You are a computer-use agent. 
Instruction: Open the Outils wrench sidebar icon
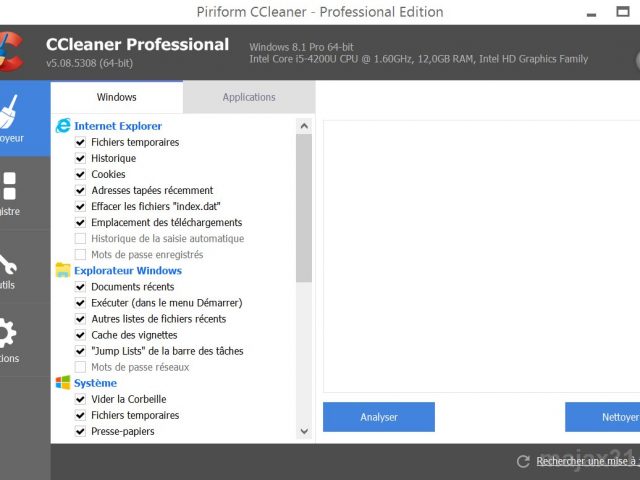(x=8, y=264)
